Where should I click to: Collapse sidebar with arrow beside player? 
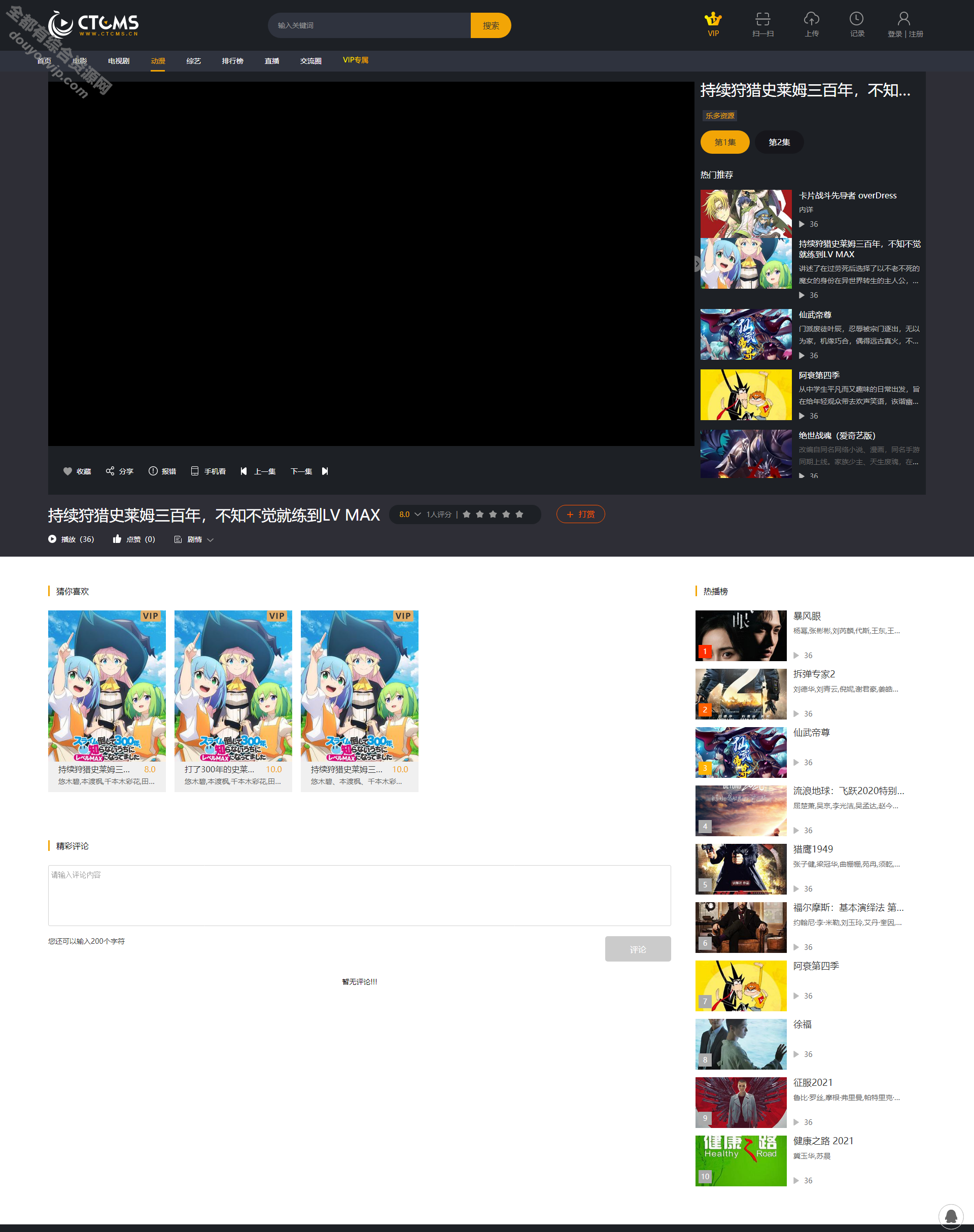[x=697, y=263]
